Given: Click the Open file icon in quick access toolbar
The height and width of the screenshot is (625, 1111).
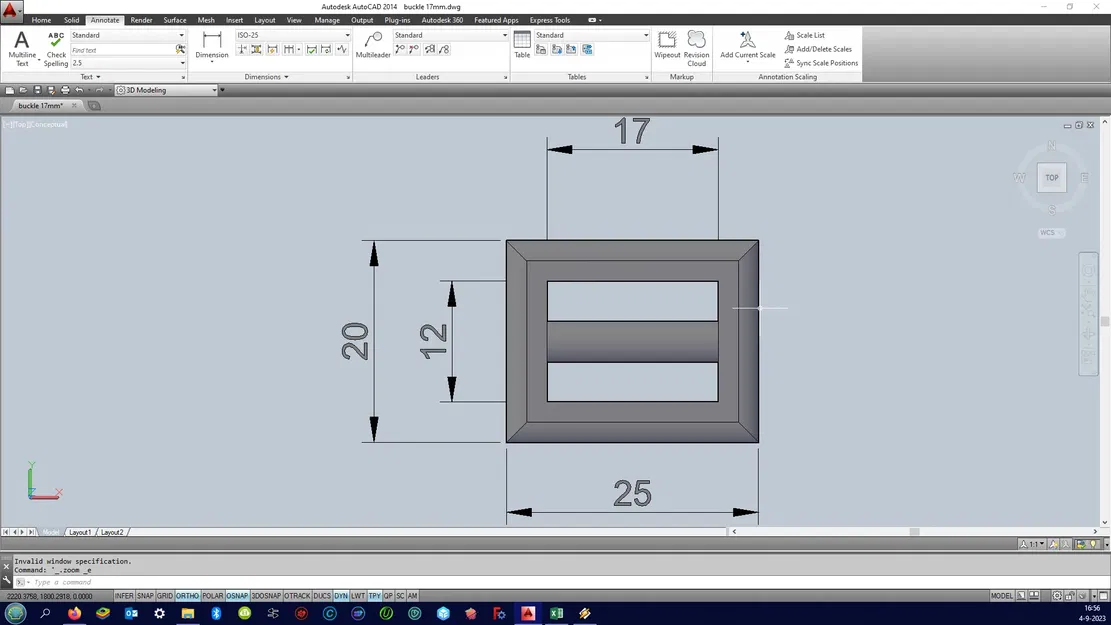Looking at the screenshot, I should pyautogui.click(x=23, y=90).
